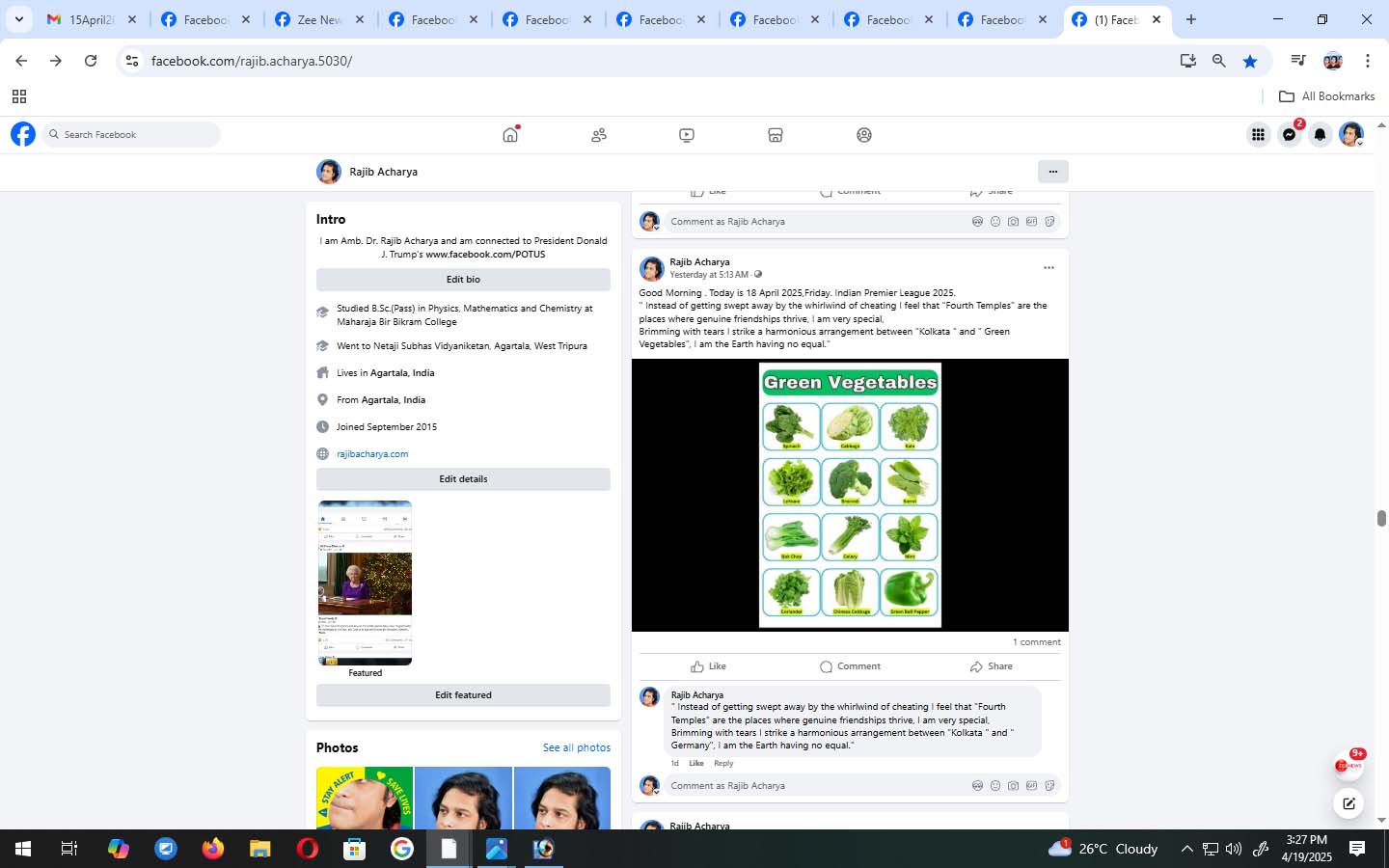The height and width of the screenshot is (868, 1389).
Task: Click See all photos link
Action: pyautogui.click(x=577, y=747)
